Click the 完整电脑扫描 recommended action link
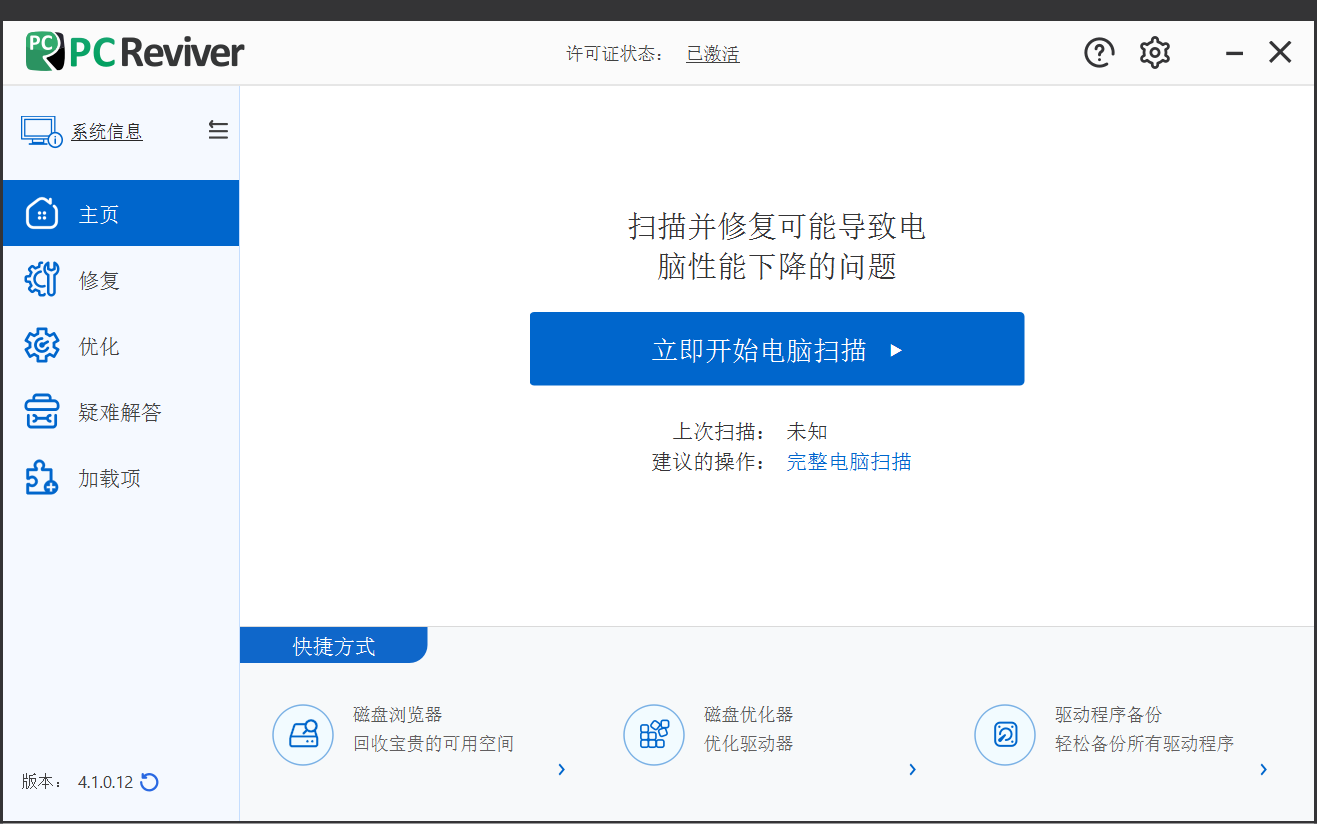 (x=849, y=462)
